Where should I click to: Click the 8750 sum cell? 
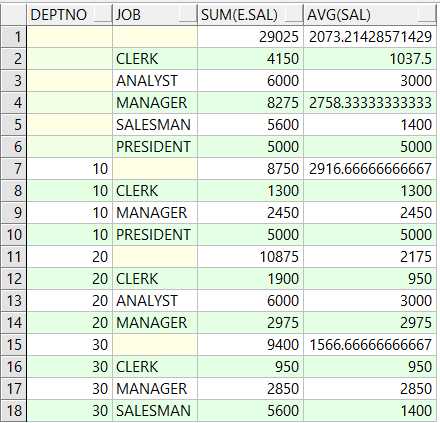(251, 169)
